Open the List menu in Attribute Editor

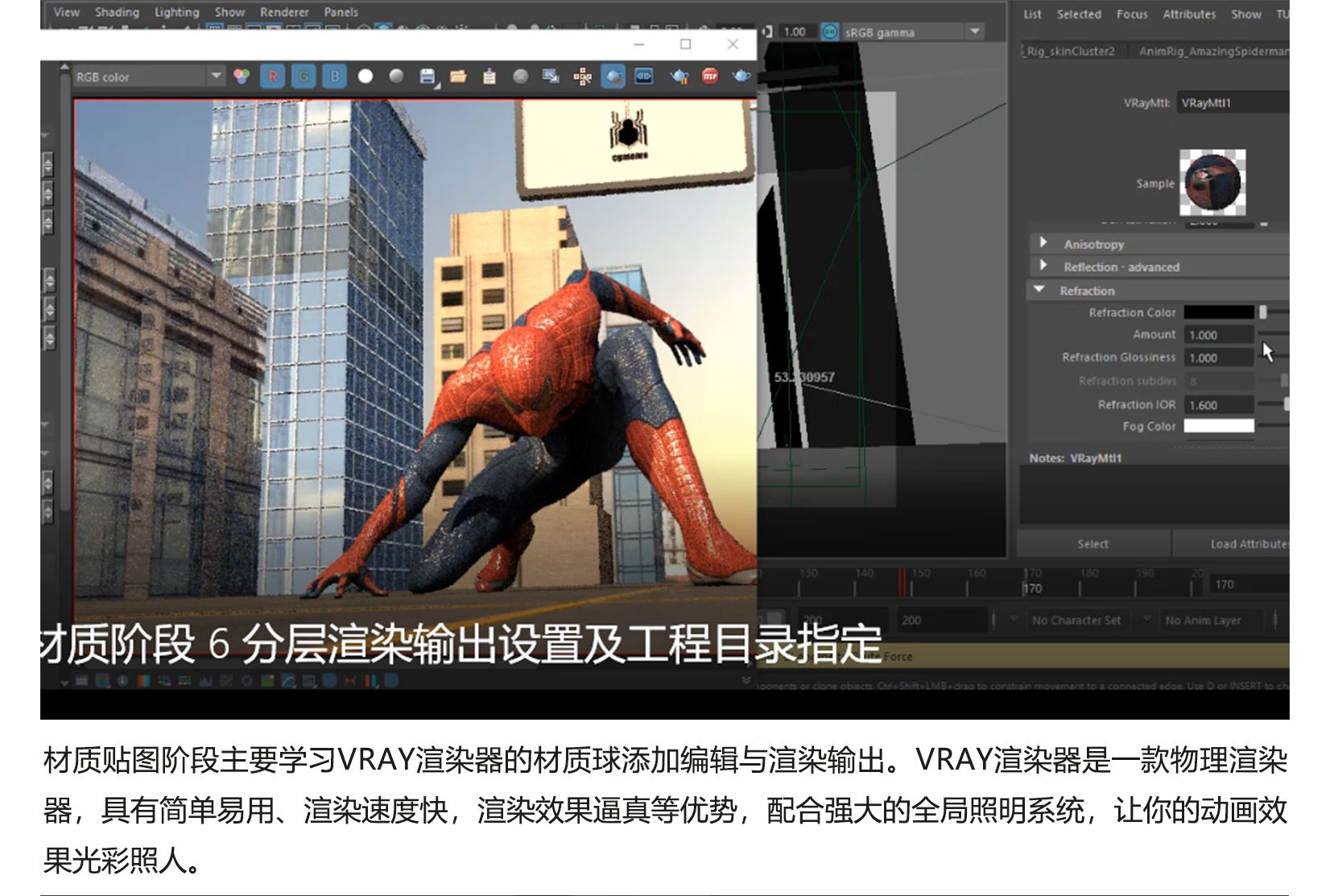1032,14
